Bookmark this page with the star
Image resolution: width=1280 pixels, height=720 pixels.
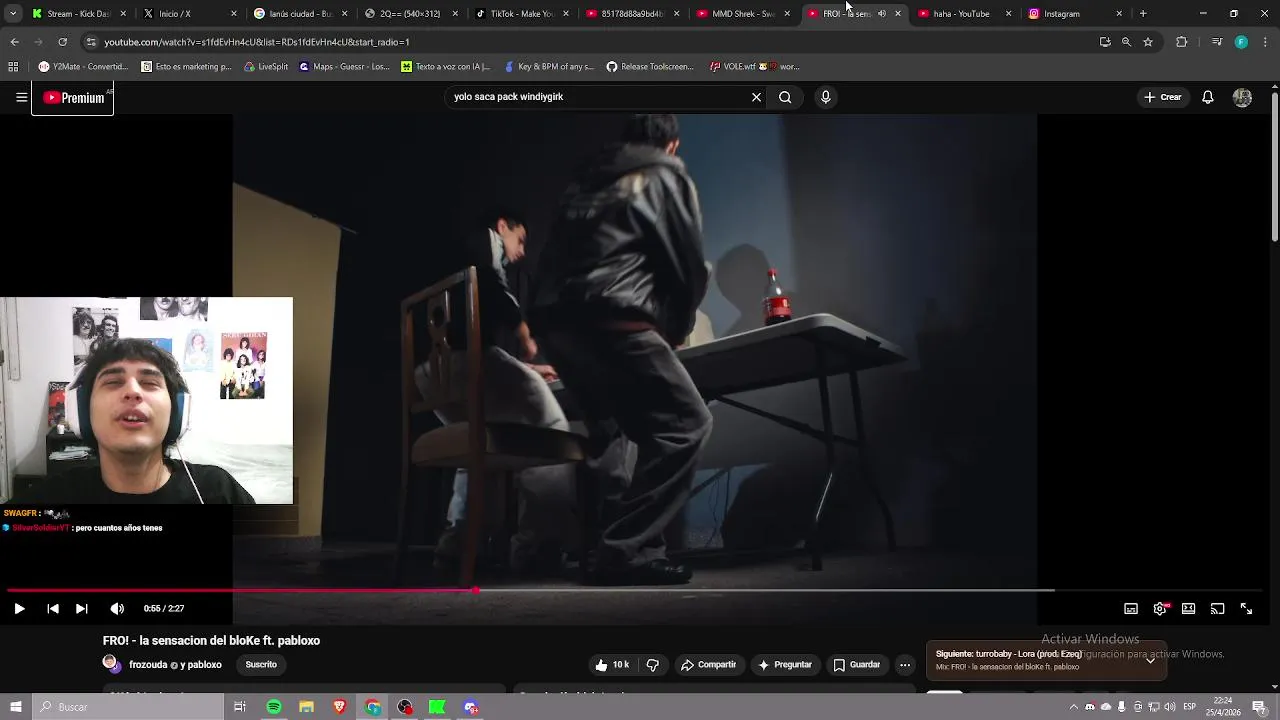1148,42
